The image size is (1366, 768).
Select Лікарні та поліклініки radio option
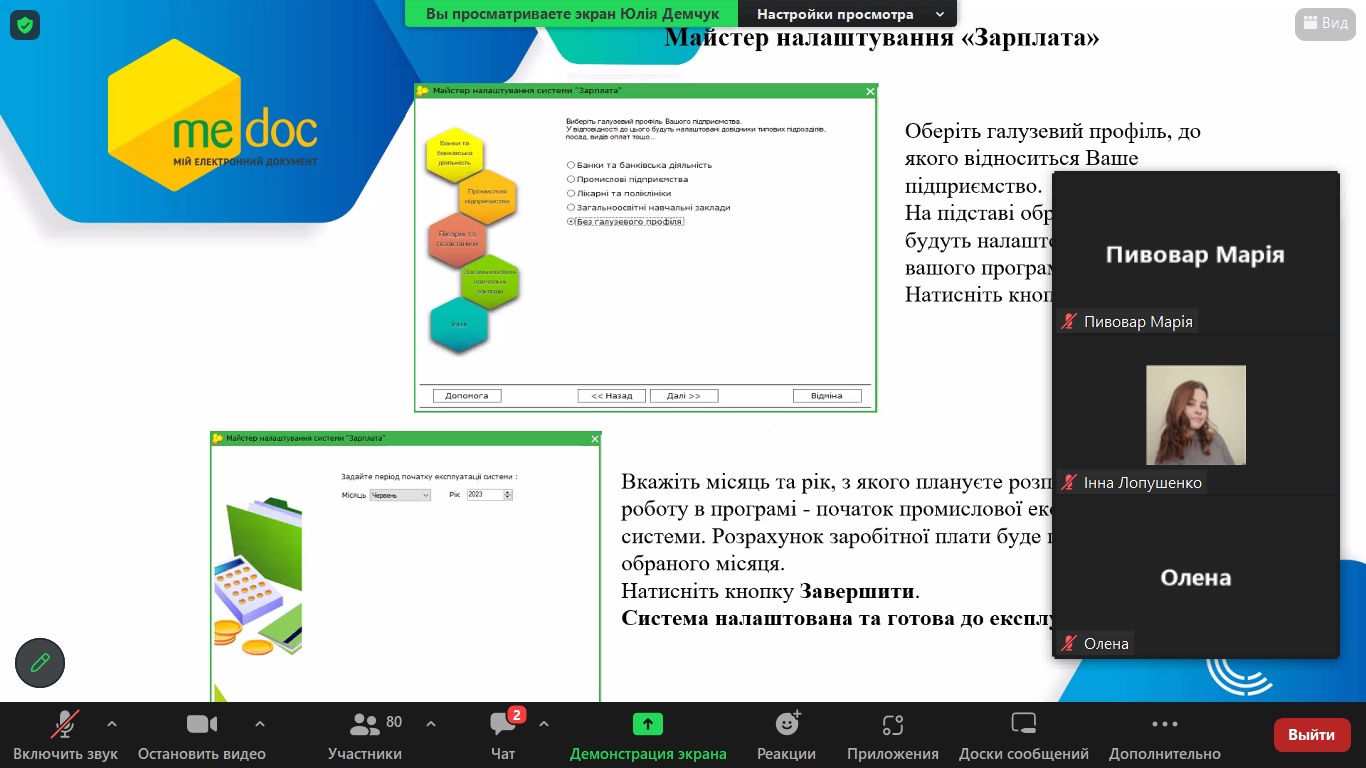(571, 193)
